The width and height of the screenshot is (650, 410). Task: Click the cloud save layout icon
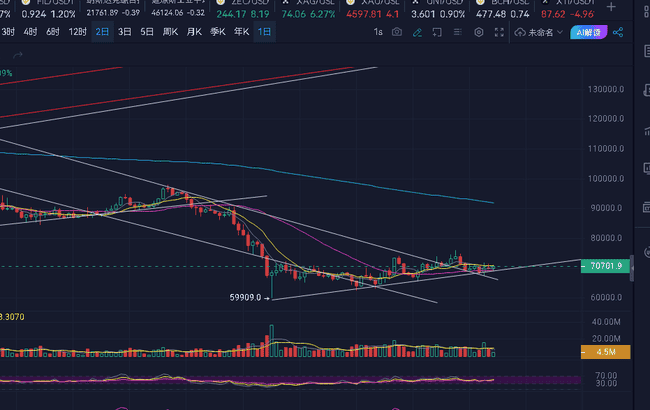520,33
